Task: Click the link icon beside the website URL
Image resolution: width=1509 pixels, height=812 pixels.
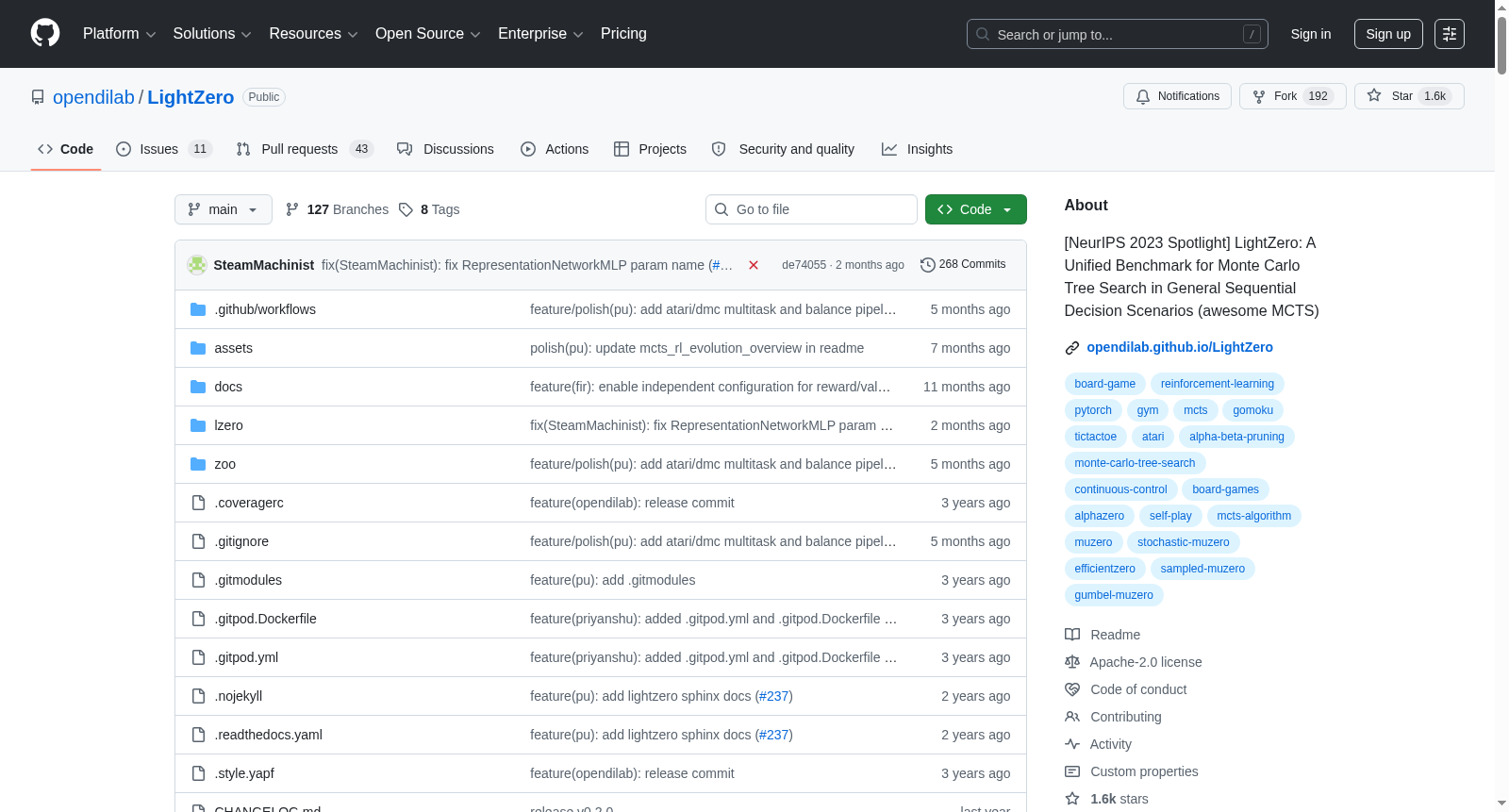Action: pyautogui.click(x=1072, y=348)
